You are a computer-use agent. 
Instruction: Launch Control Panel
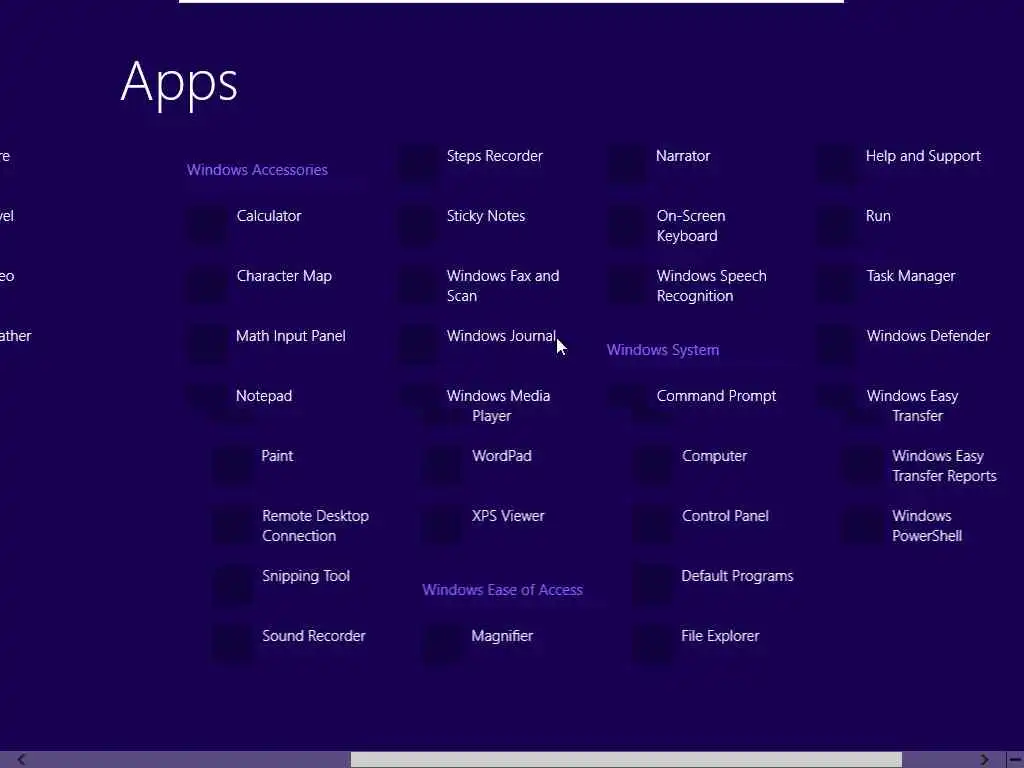coord(725,516)
